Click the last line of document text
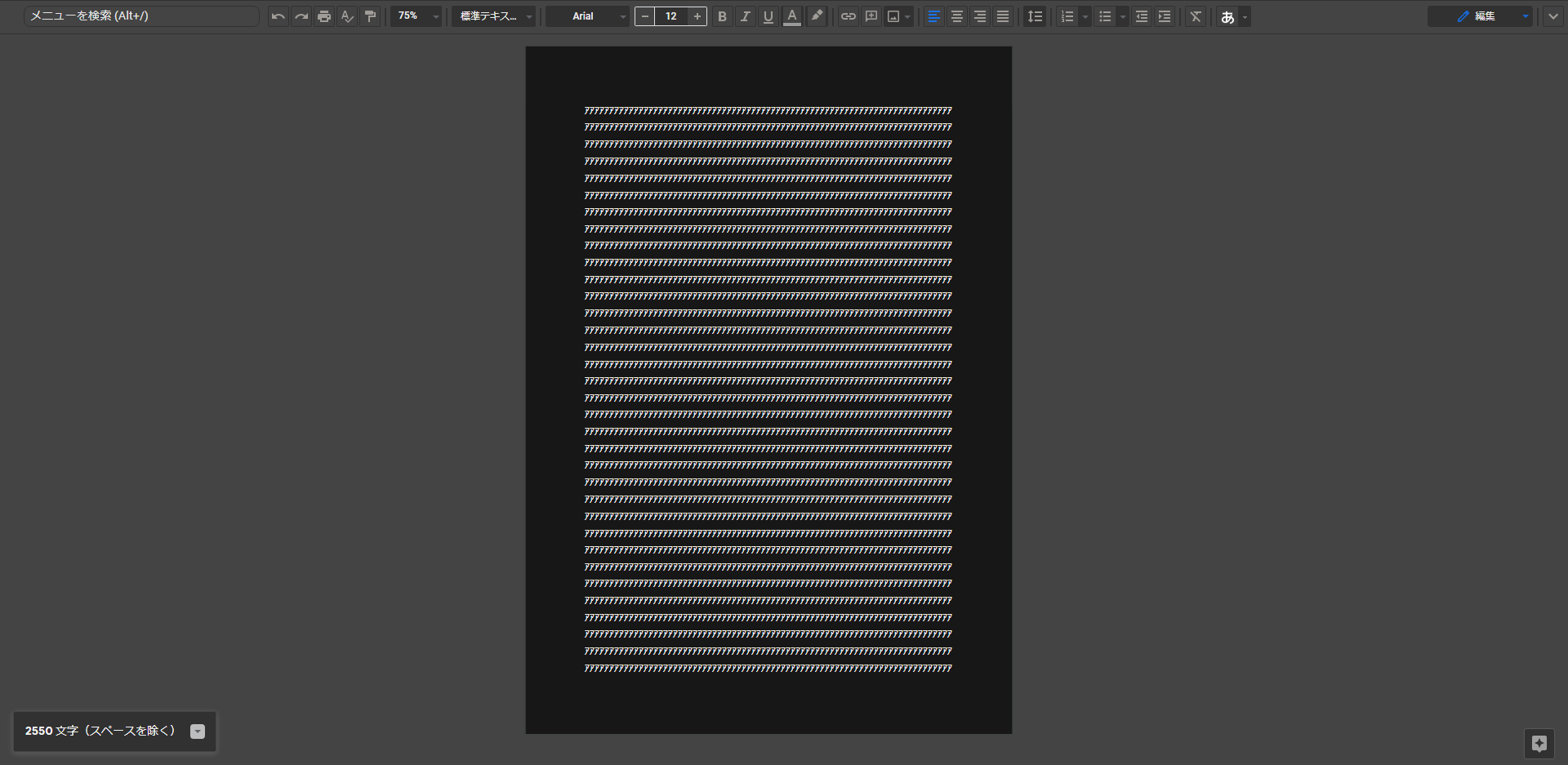Viewport: 1568px width, 765px height. [768, 669]
